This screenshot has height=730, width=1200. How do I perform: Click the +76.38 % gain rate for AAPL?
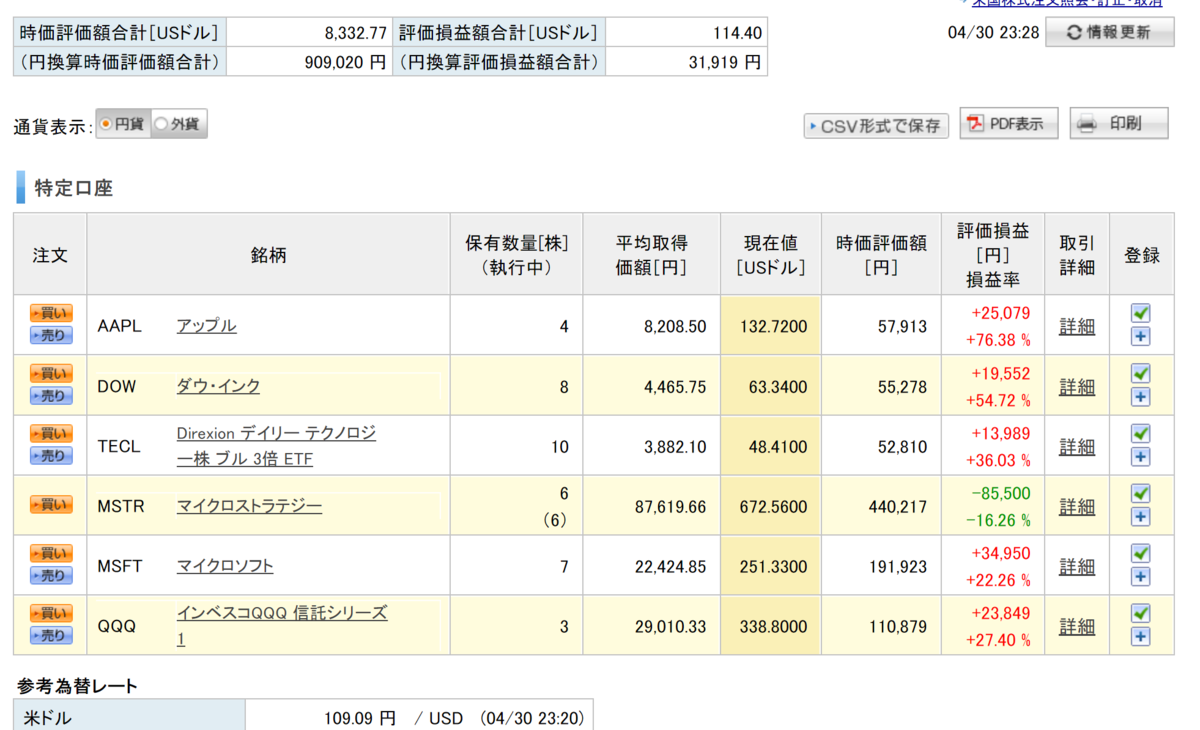point(998,340)
